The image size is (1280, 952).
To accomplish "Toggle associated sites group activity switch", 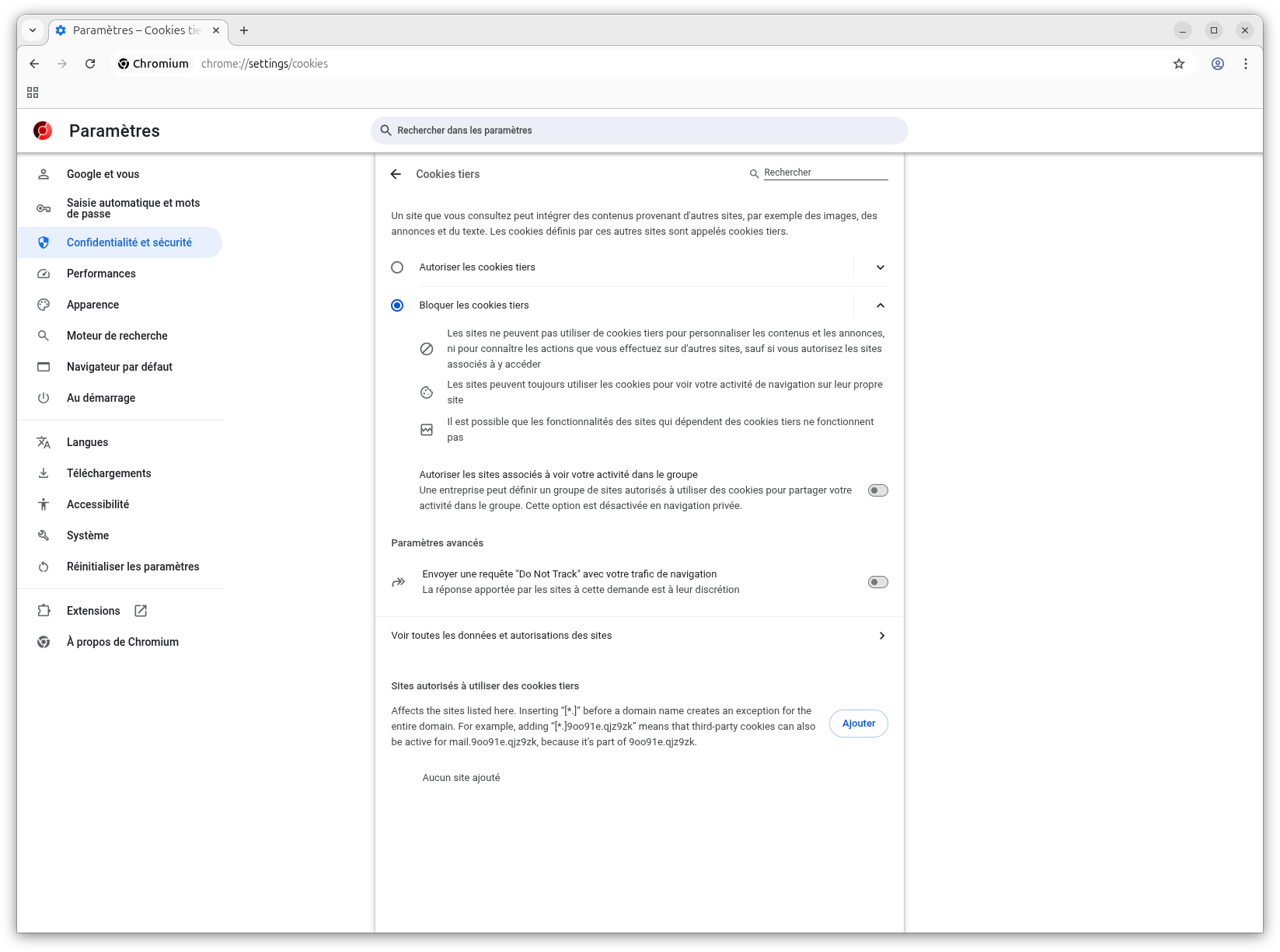I will [x=877, y=490].
